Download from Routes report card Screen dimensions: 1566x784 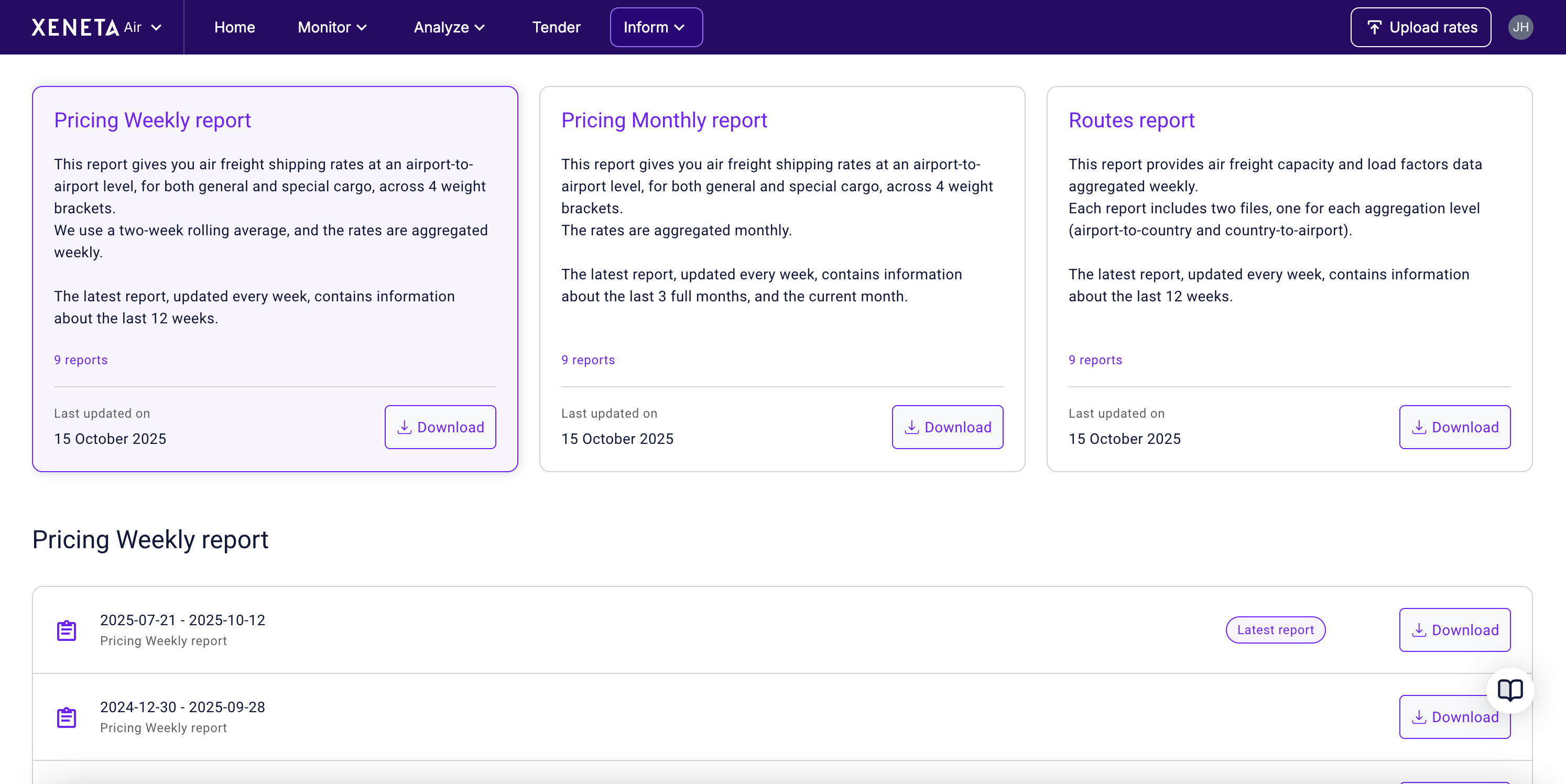[x=1454, y=427]
